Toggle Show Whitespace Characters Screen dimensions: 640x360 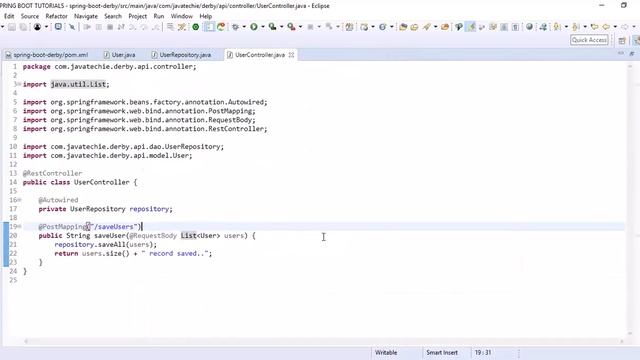tap(516, 27)
